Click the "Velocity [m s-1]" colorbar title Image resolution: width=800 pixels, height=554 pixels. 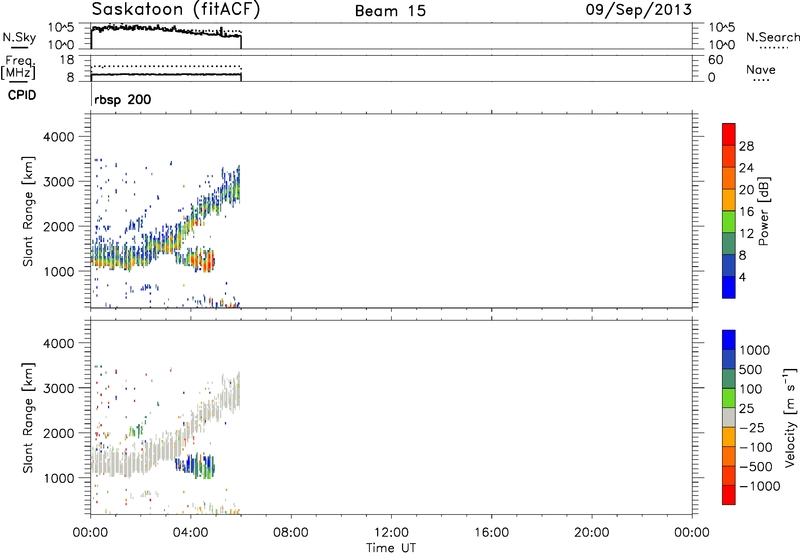point(790,417)
